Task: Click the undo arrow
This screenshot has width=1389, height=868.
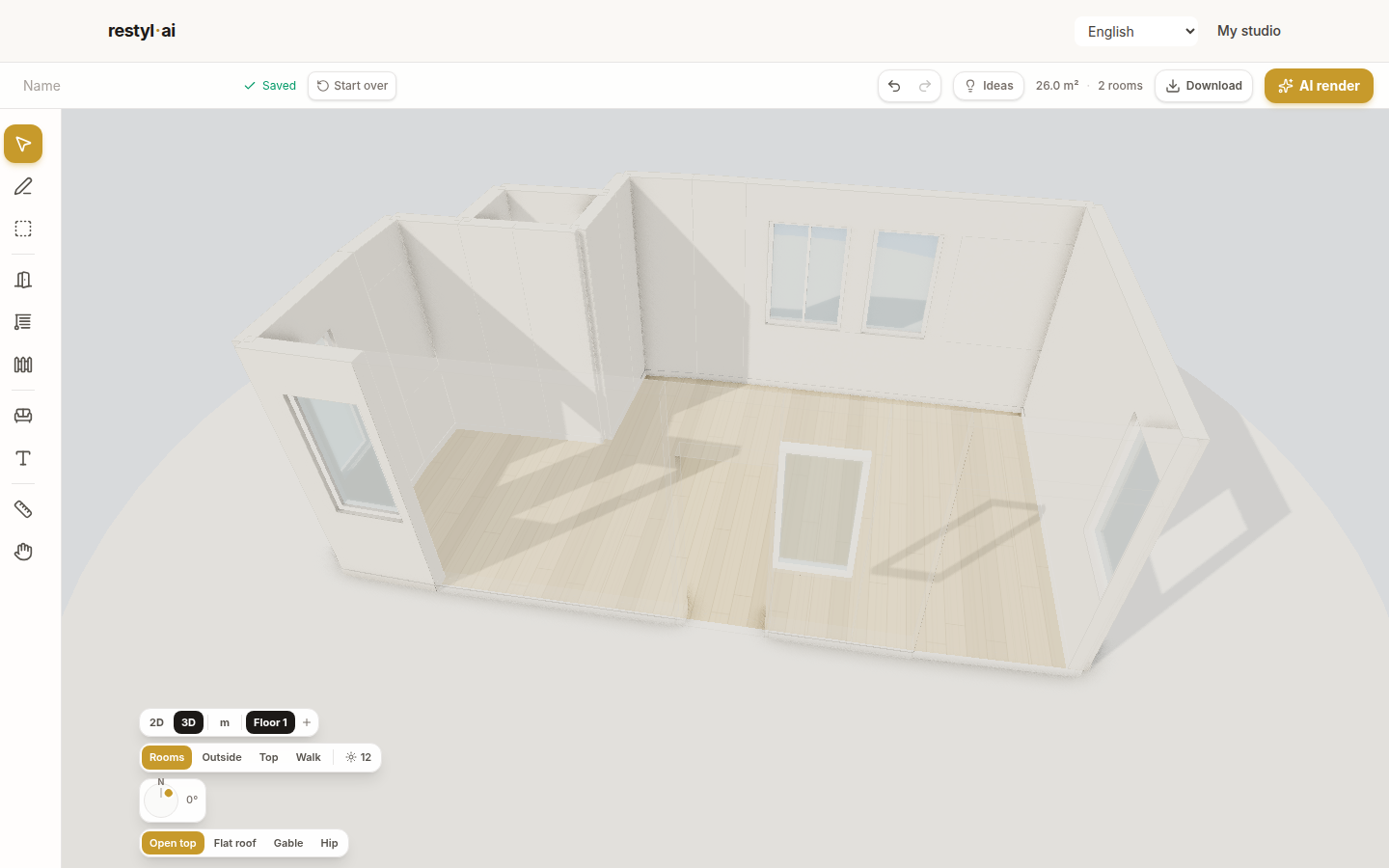Action: point(894,86)
